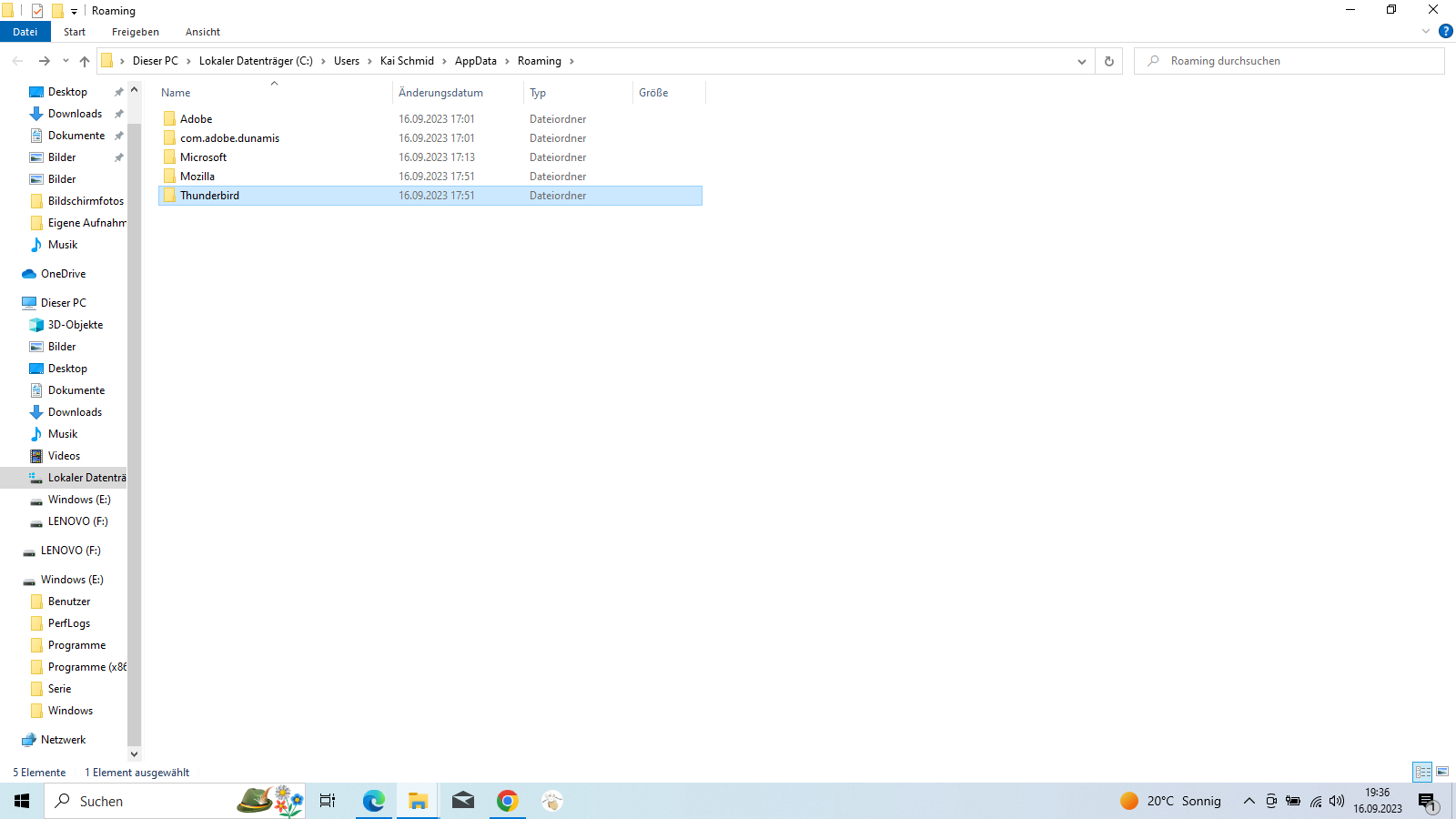Open Netzwerk in the navigation pane
The height and width of the screenshot is (819, 1456).
point(63,740)
